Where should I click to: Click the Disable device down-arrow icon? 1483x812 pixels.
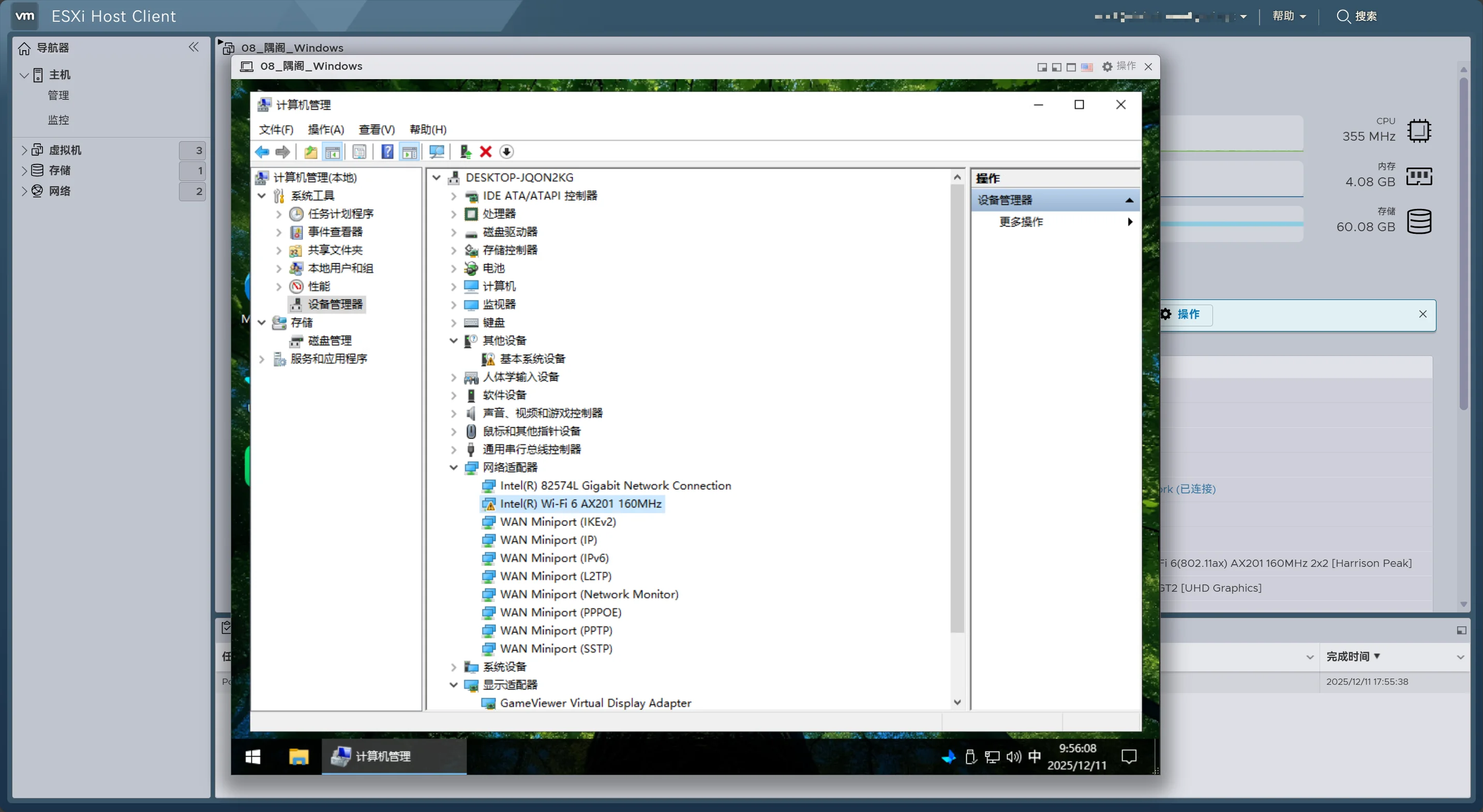pos(506,152)
